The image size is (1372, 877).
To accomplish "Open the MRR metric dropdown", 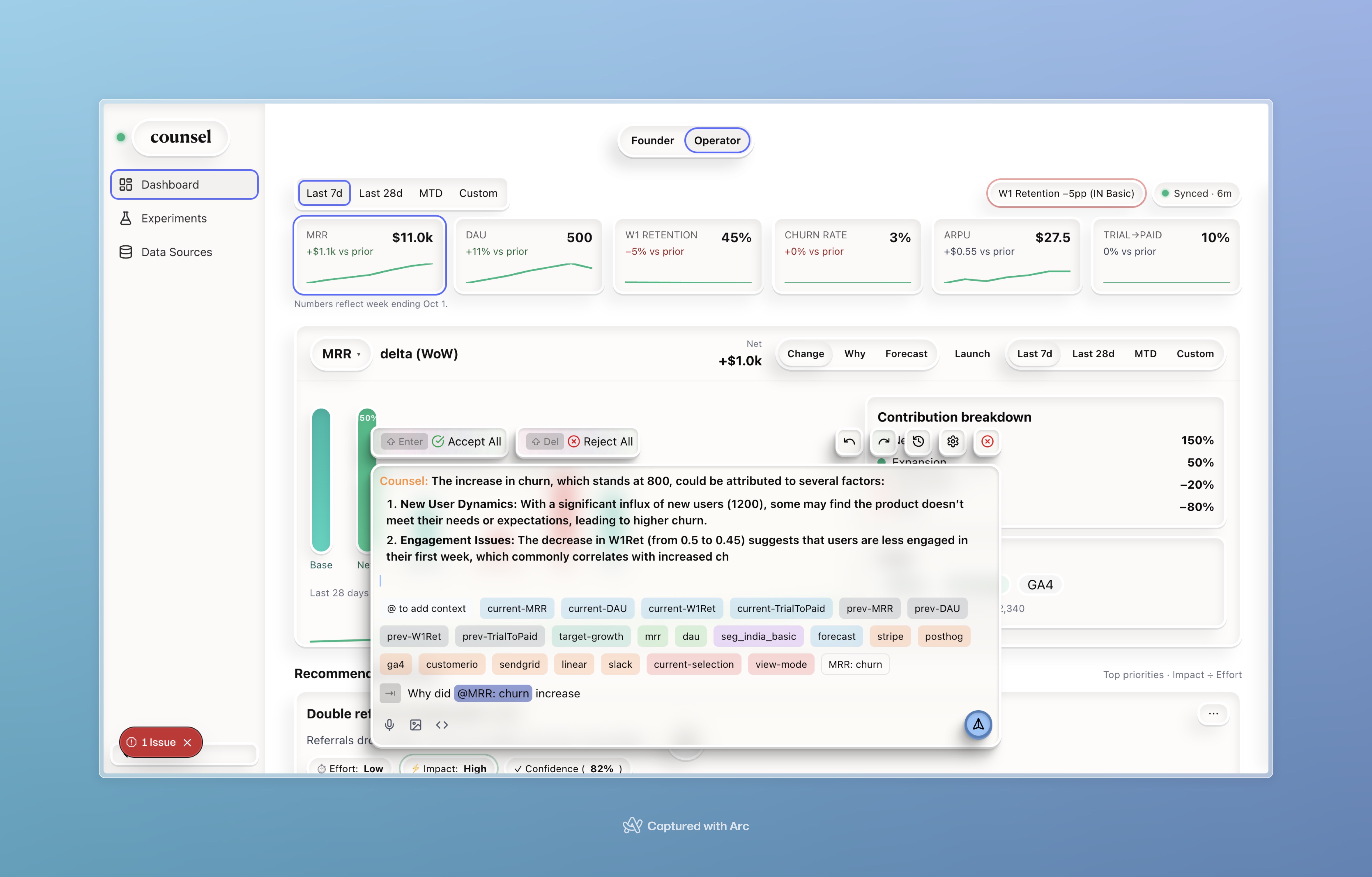I will point(341,354).
